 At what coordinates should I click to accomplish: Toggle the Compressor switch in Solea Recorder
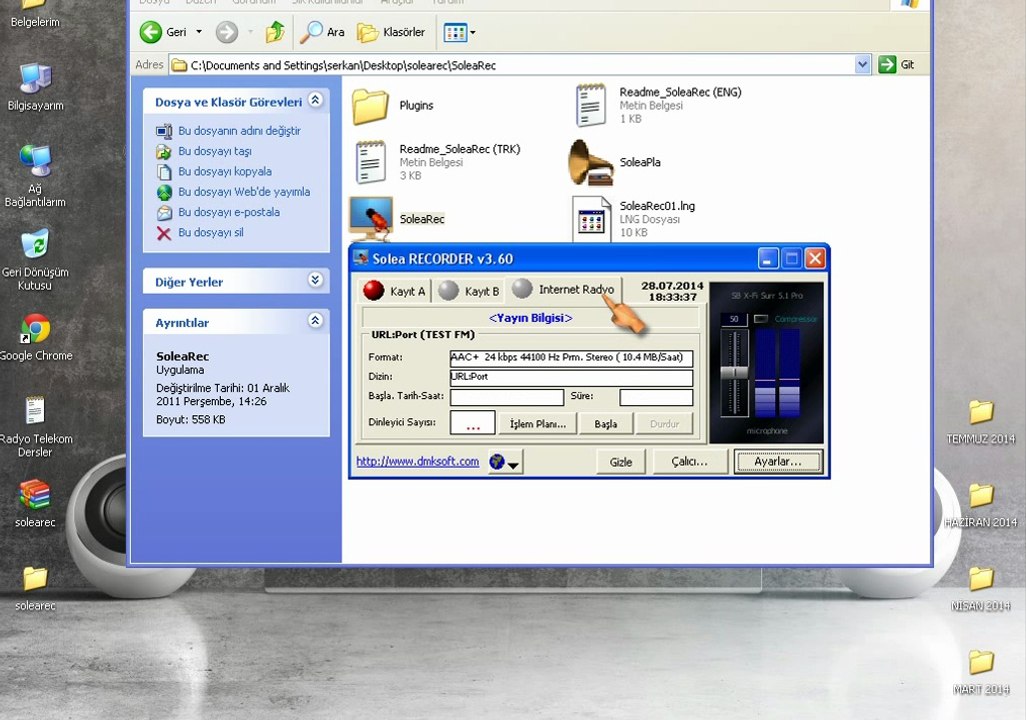click(761, 319)
